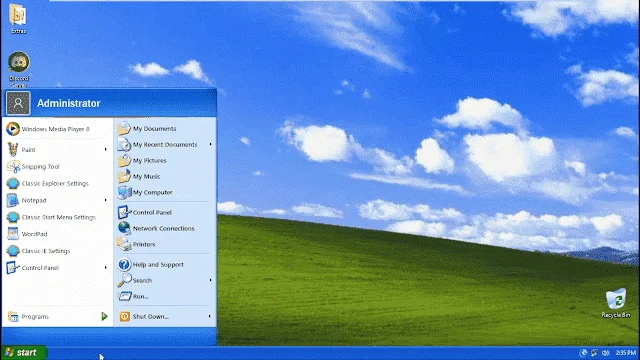Select the Snipping Tool menu entry text
The width and height of the screenshot is (640, 360).
[40, 167]
